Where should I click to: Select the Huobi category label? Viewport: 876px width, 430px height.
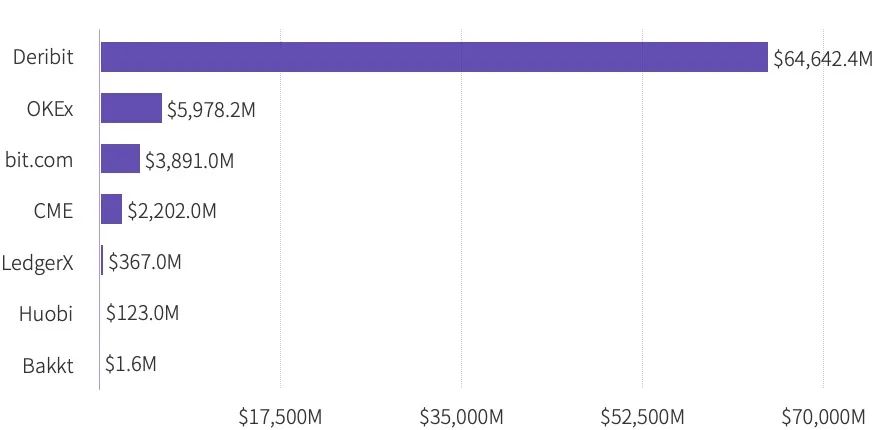coord(46,314)
